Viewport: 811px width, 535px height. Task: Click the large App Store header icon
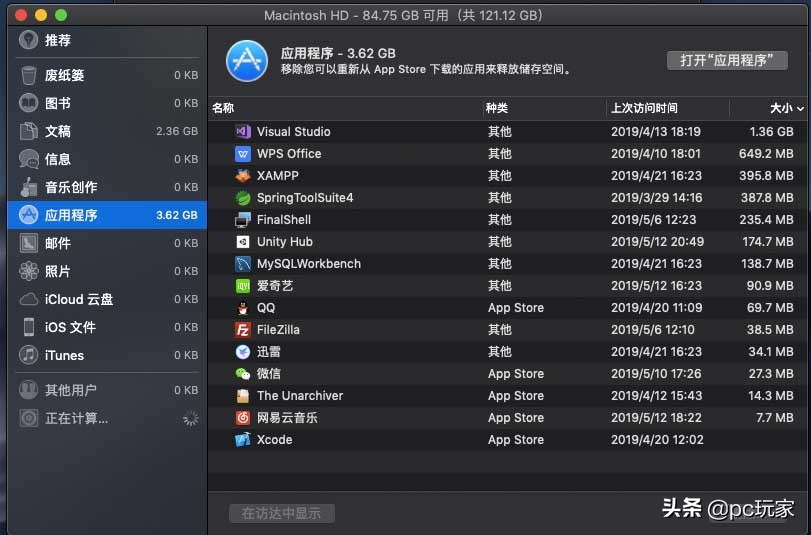[247, 61]
